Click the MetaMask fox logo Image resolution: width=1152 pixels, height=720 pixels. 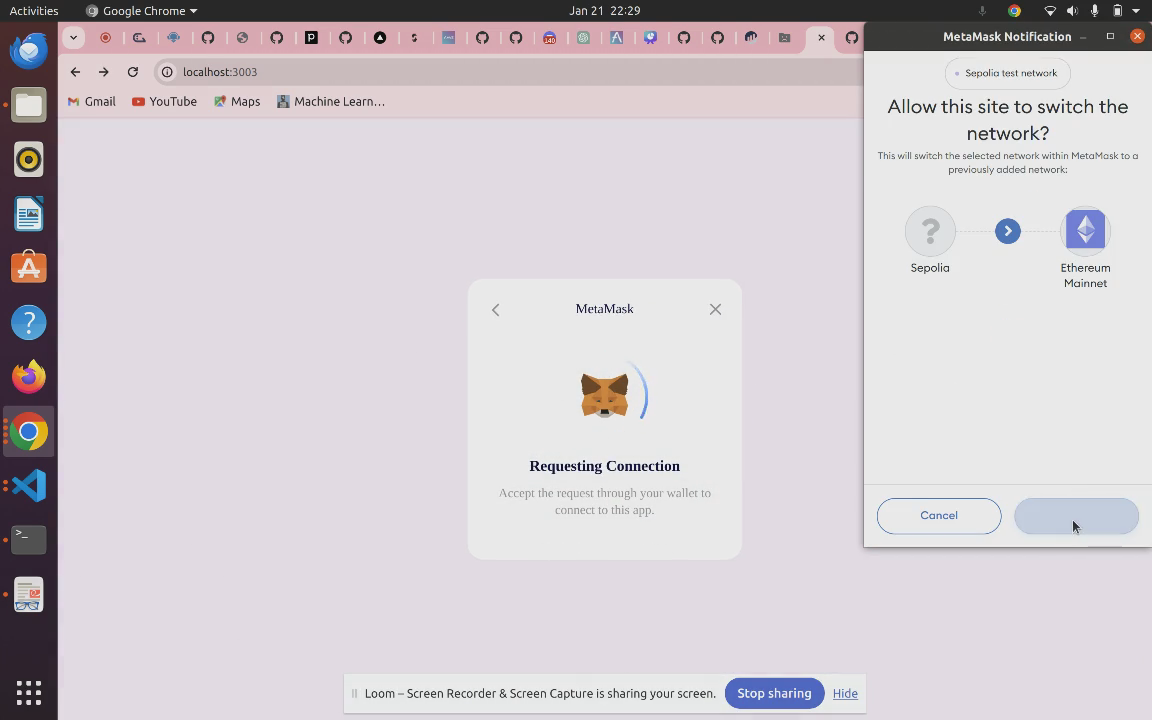tap(605, 395)
